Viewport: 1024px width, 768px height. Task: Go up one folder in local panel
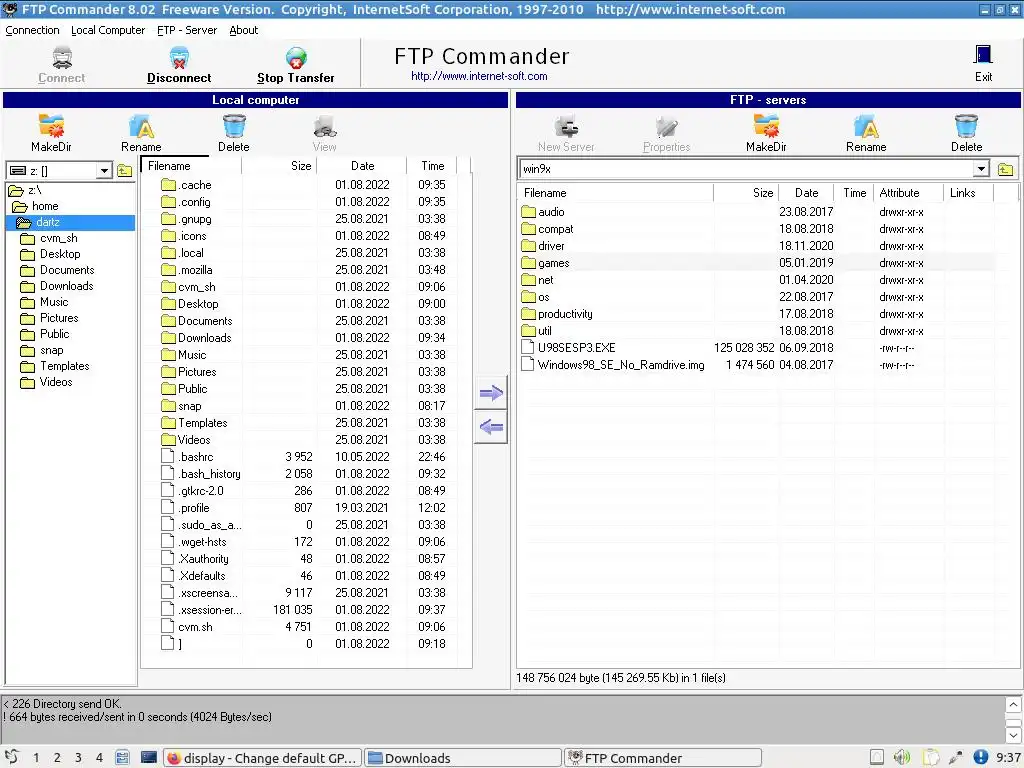tap(125, 171)
